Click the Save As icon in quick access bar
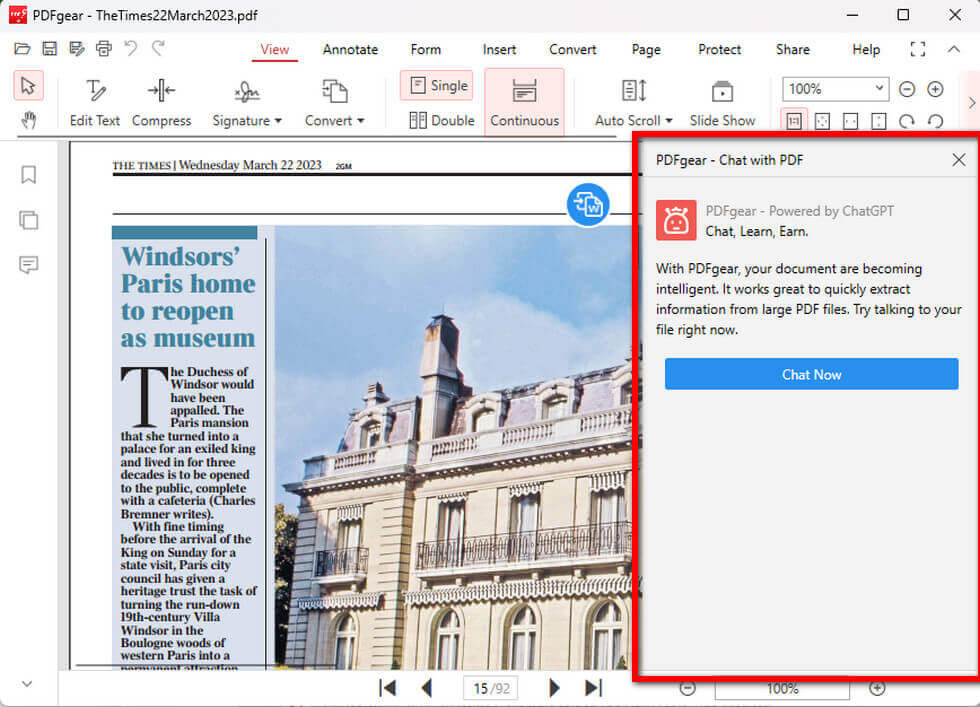980x707 pixels. (x=77, y=49)
